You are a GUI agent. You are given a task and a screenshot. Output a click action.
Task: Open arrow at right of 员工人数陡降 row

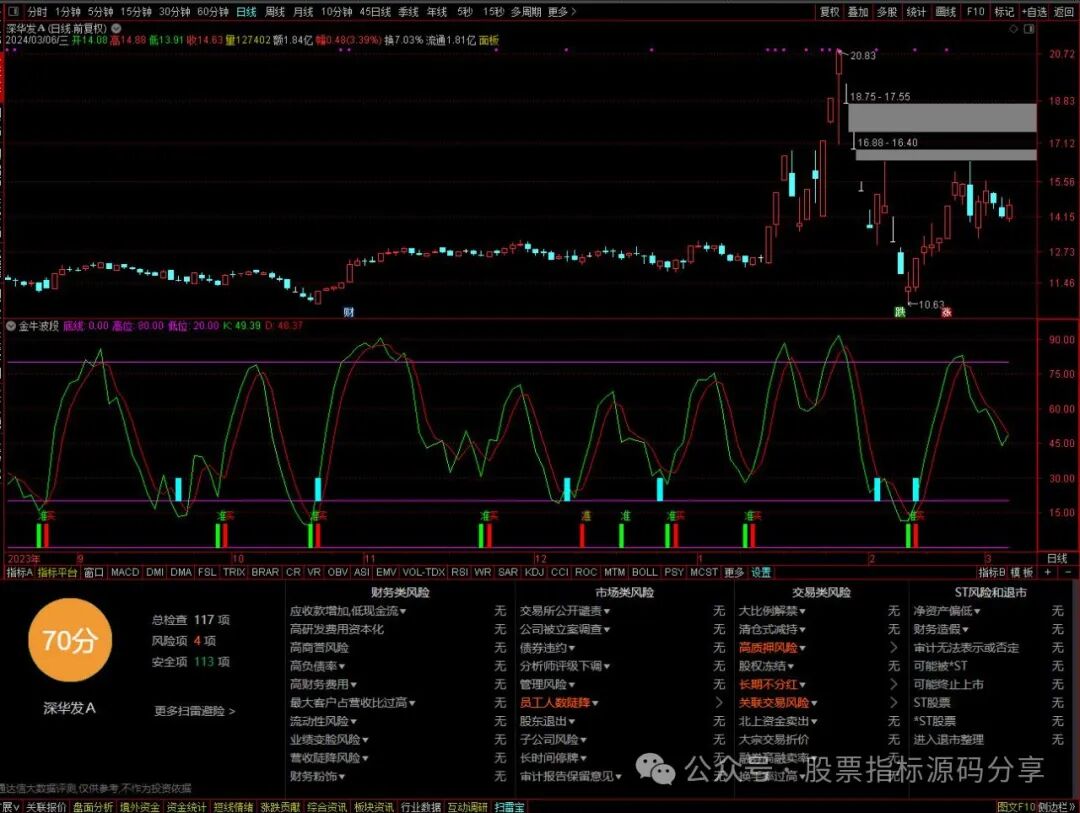719,702
